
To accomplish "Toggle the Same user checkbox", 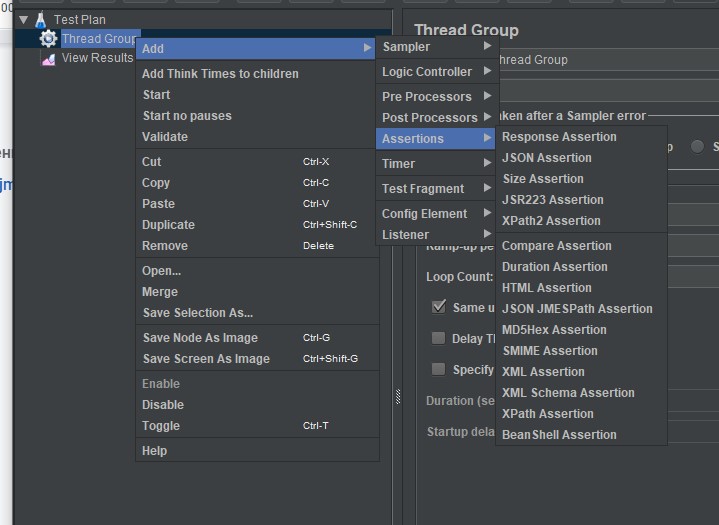I will (439, 307).
